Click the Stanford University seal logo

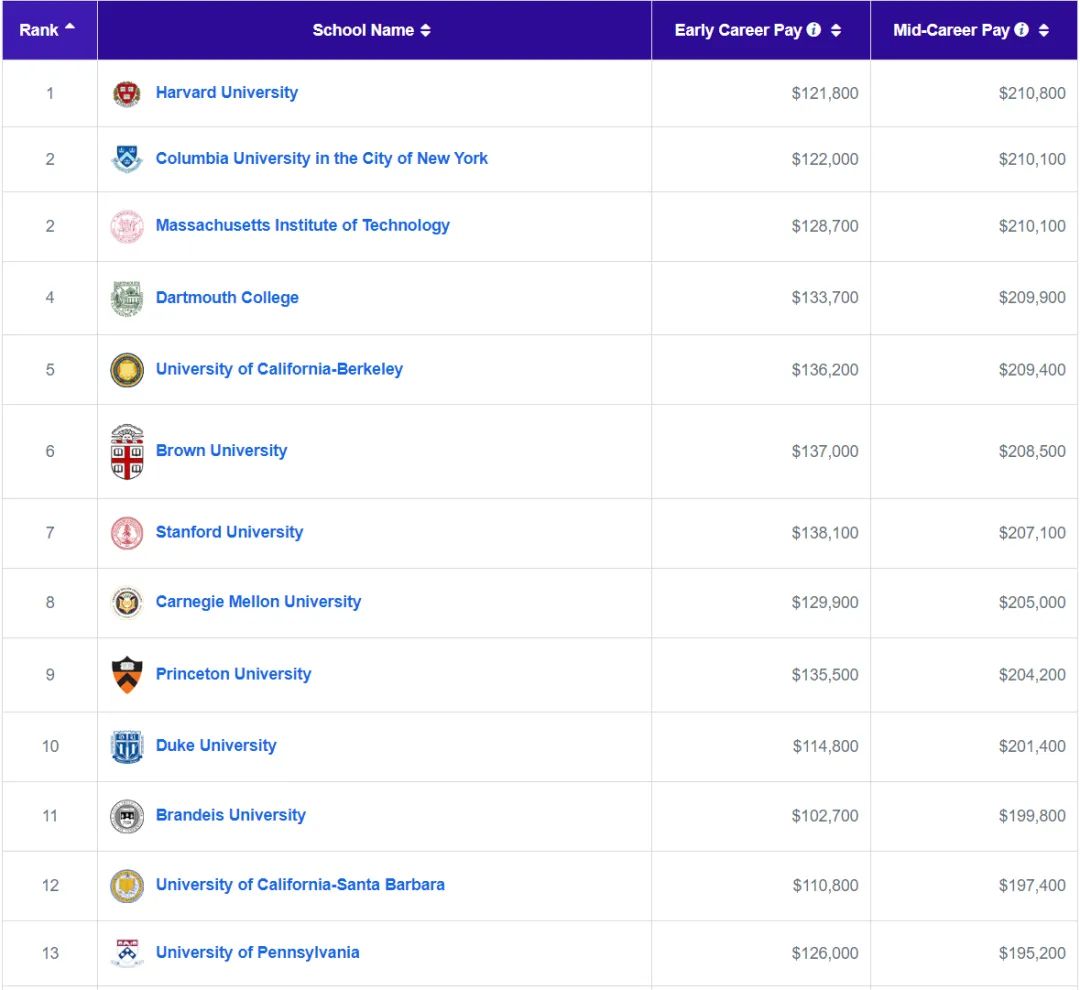127,533
